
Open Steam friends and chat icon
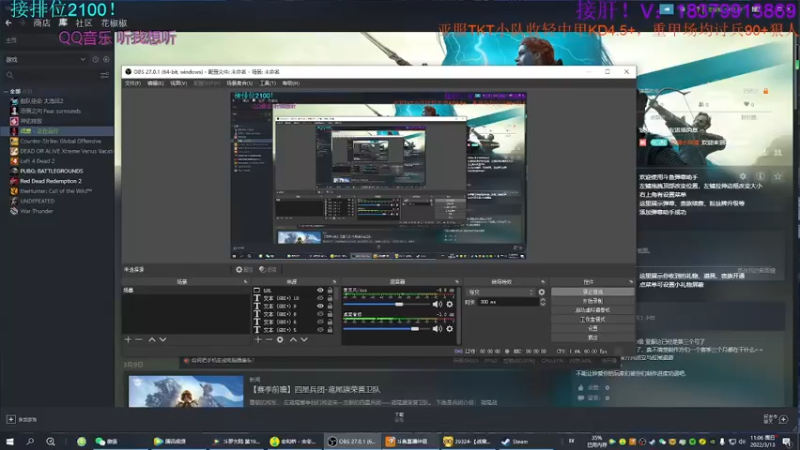pyautogui.click(x=783, y=419)
